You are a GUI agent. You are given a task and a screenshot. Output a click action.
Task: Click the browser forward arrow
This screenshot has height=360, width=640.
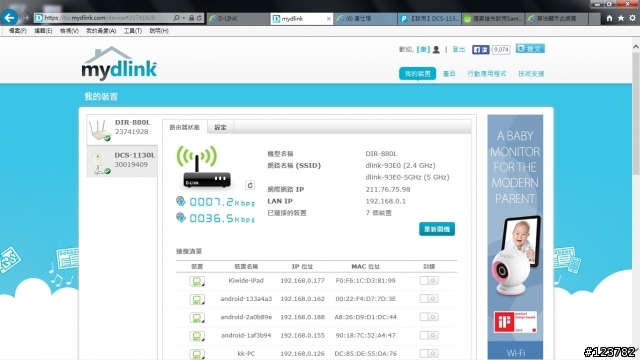[x=25, y=18]
